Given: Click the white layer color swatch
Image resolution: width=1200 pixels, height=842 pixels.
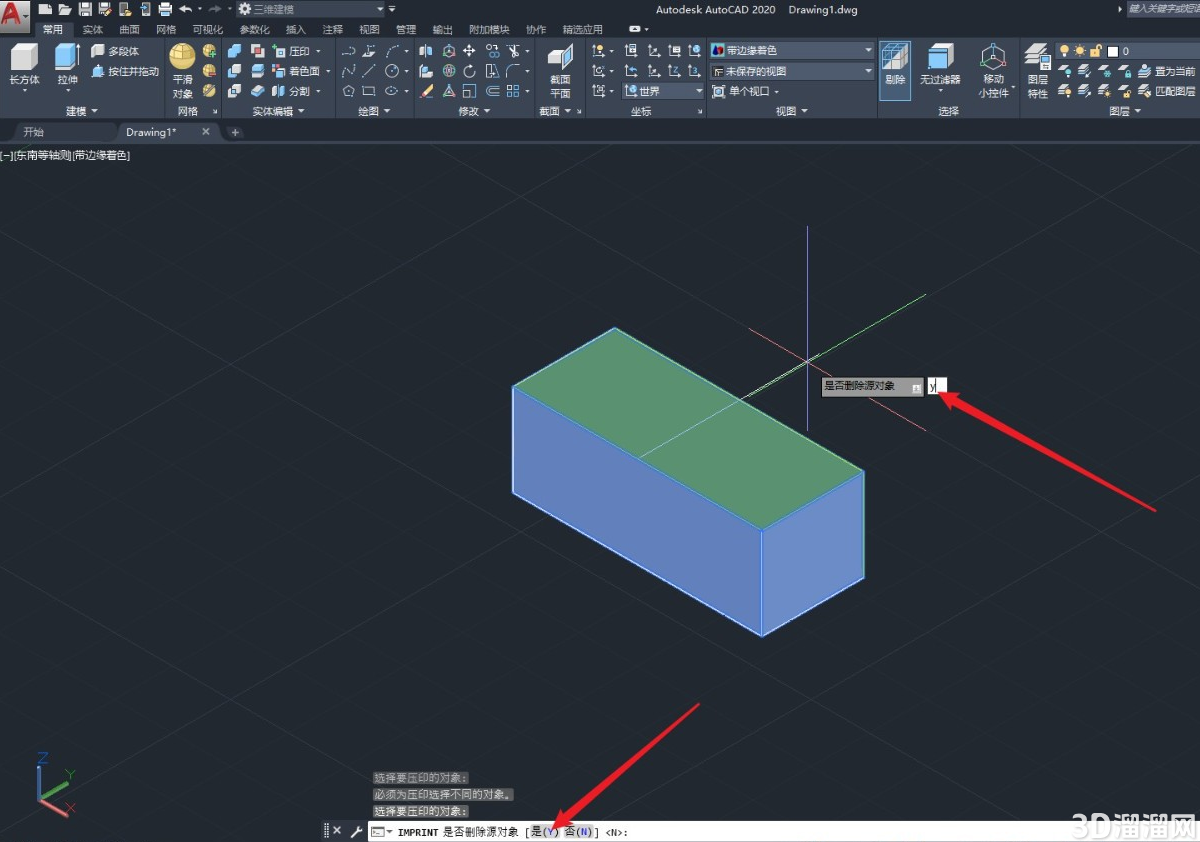Looking at the screenshot, I should pos(1112,51).
